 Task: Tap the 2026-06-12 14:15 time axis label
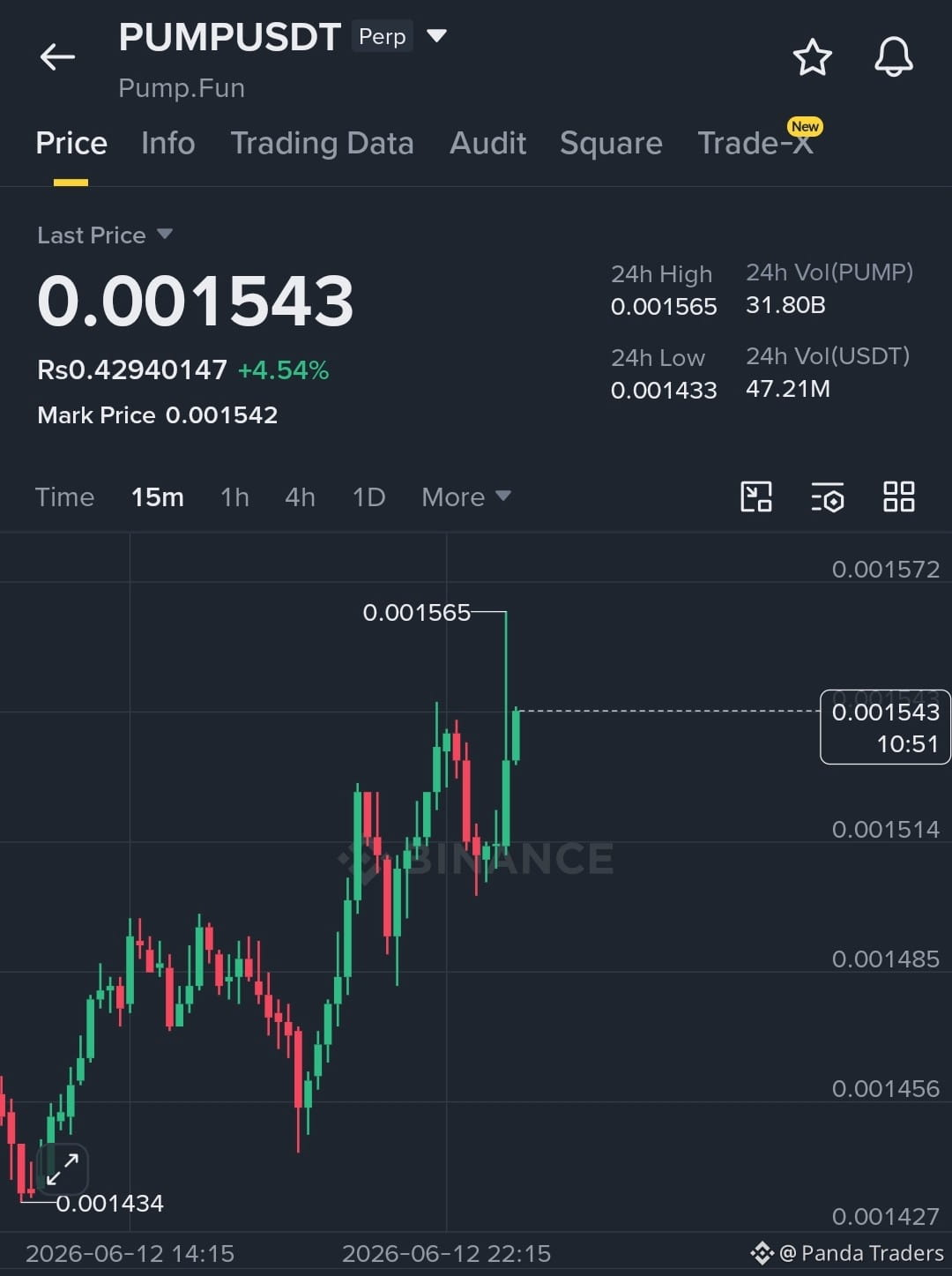130,1253
